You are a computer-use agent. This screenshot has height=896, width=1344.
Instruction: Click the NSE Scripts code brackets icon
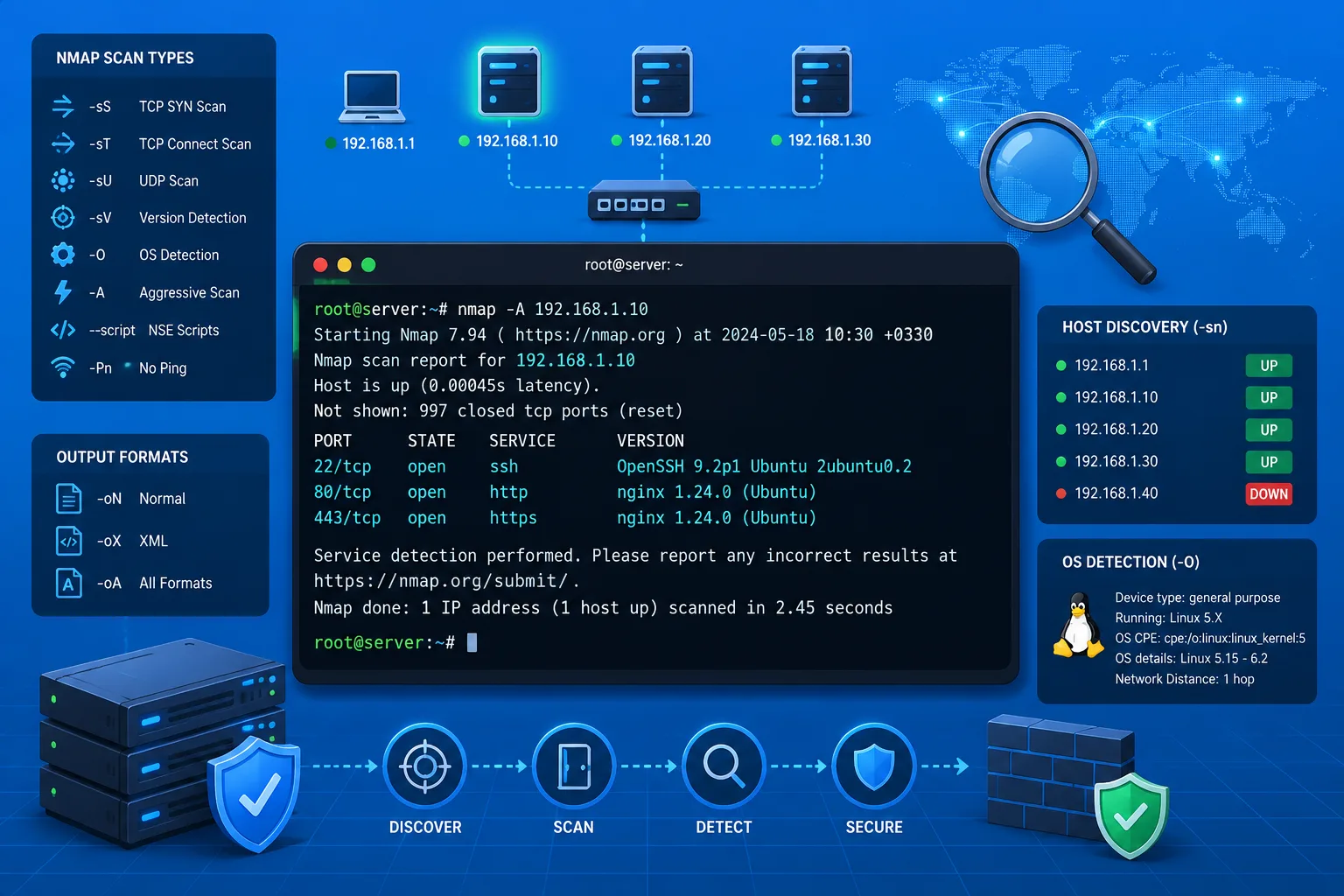click(63, 330)
